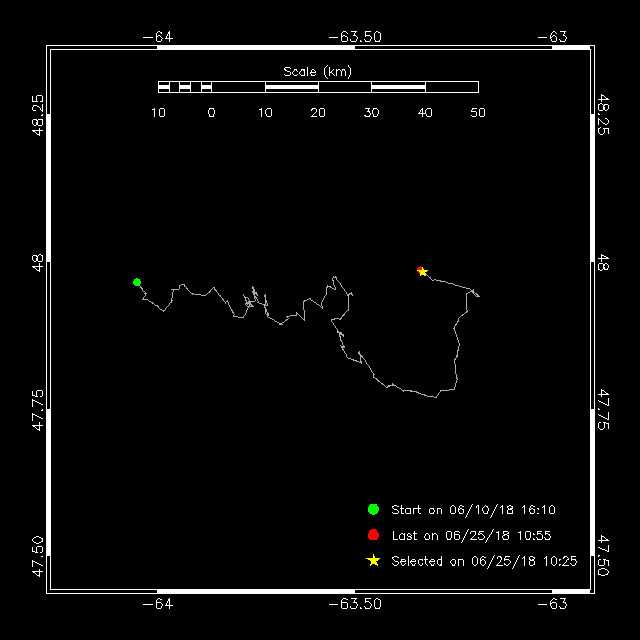Click the '20' label under scale bar
The height and width of the screenshot is (640, 640).
pyautogui.click(x=318, y=113)
